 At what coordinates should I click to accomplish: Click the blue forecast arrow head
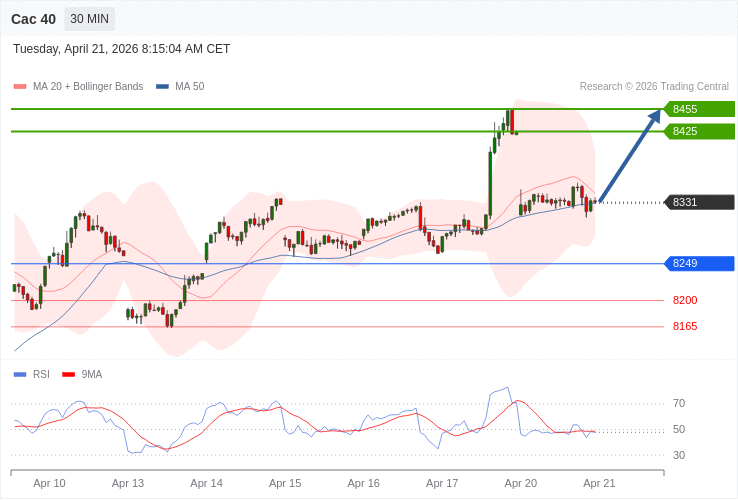[654, 116]
